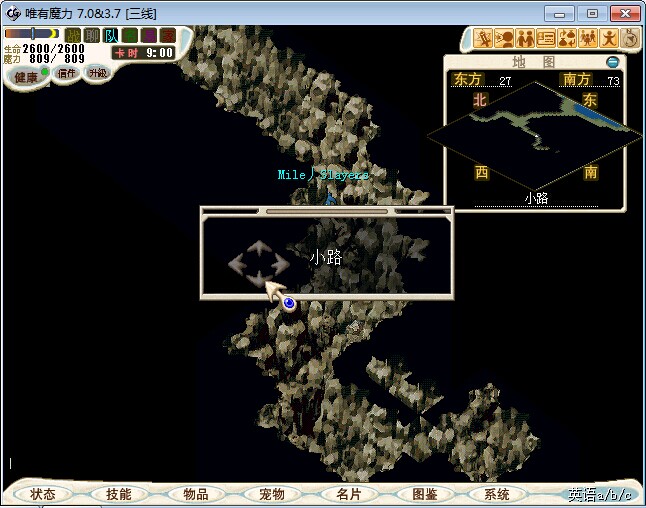646x508 pixels.
Task: Click the chat/shout action icon
Action: point(504,39)
